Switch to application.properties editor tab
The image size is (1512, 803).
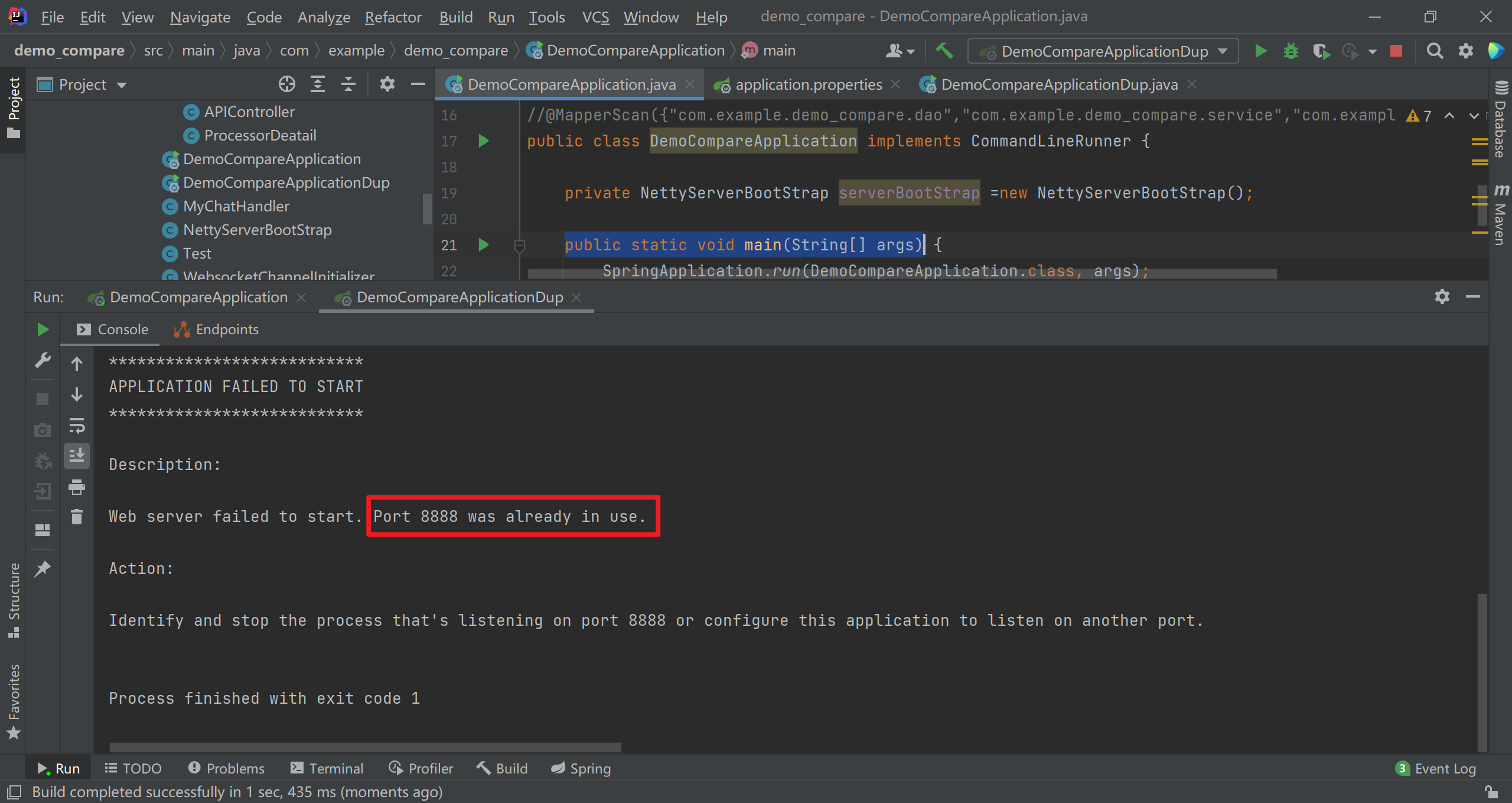tap(808, 85)
